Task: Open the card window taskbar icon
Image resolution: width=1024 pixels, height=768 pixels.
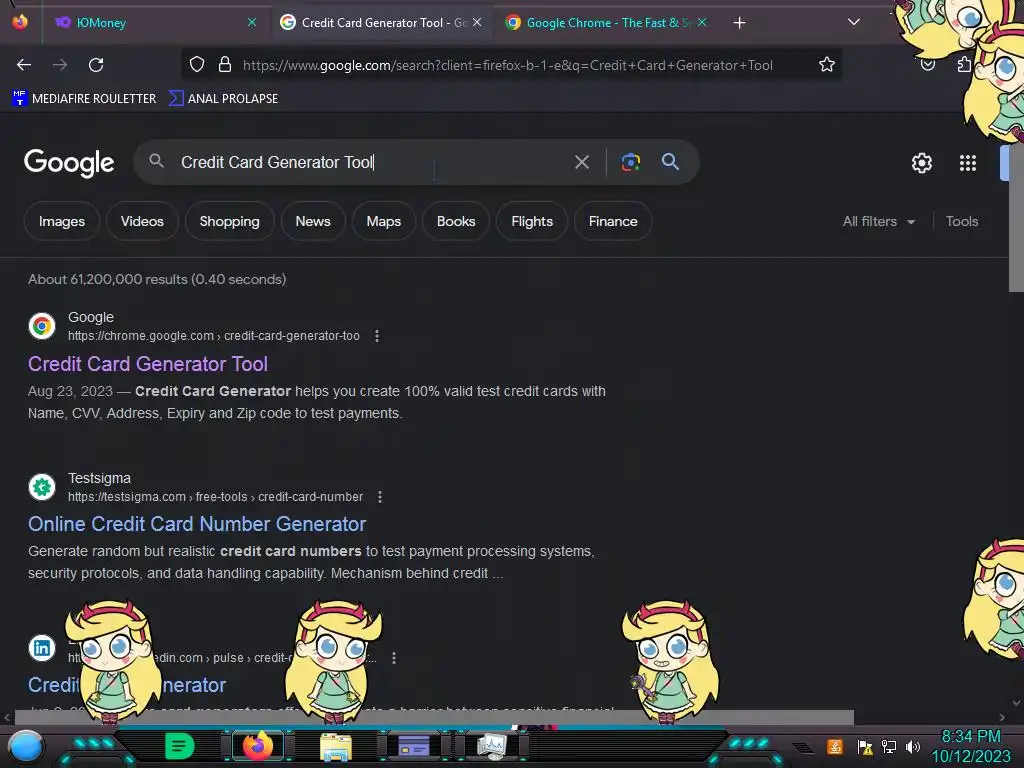Action: tap(414, 746)
